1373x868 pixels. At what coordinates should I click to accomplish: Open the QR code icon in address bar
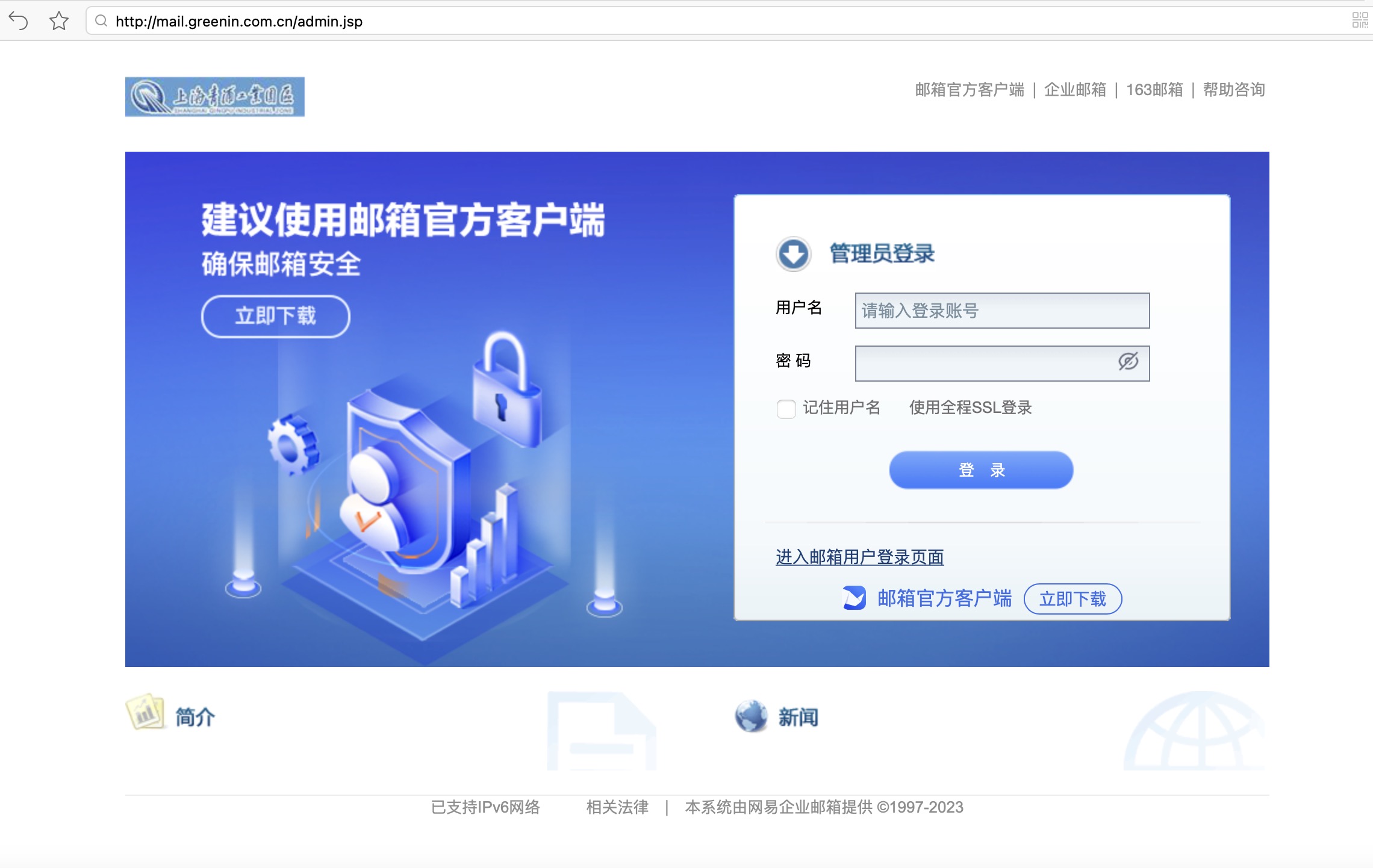pos(1360,20)
